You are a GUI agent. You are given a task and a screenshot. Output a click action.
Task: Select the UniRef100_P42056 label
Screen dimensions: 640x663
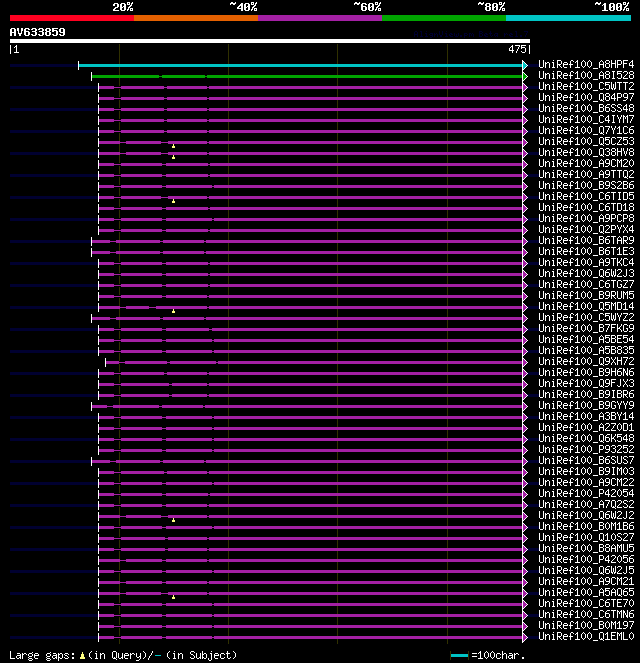pos(586,559)
